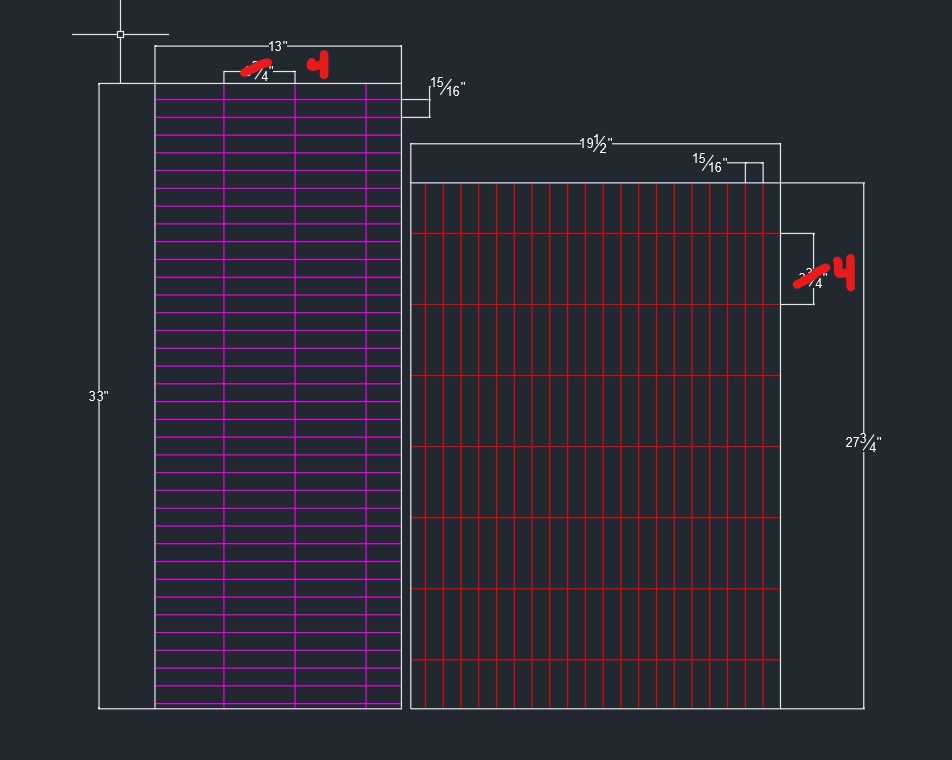Image resolution: width=952 pixels, height=760 pixels.
Task: Select the 13" width dimension text
Action: coord(277,46)
